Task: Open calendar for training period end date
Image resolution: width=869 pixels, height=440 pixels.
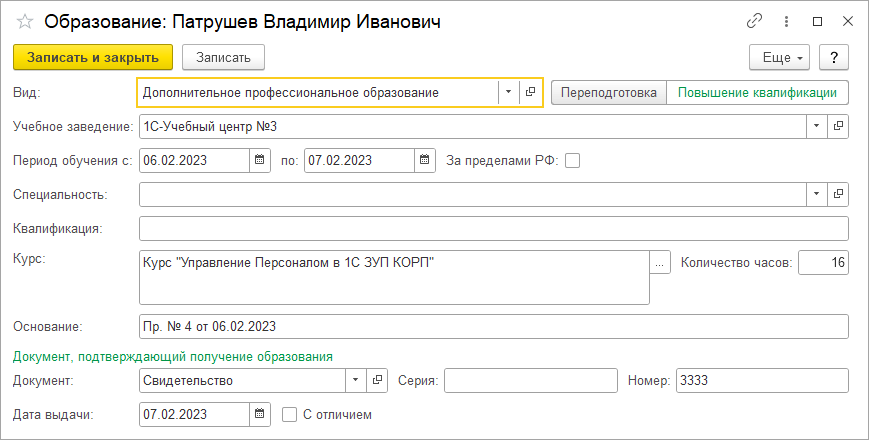Action: [x=425, y=160]
